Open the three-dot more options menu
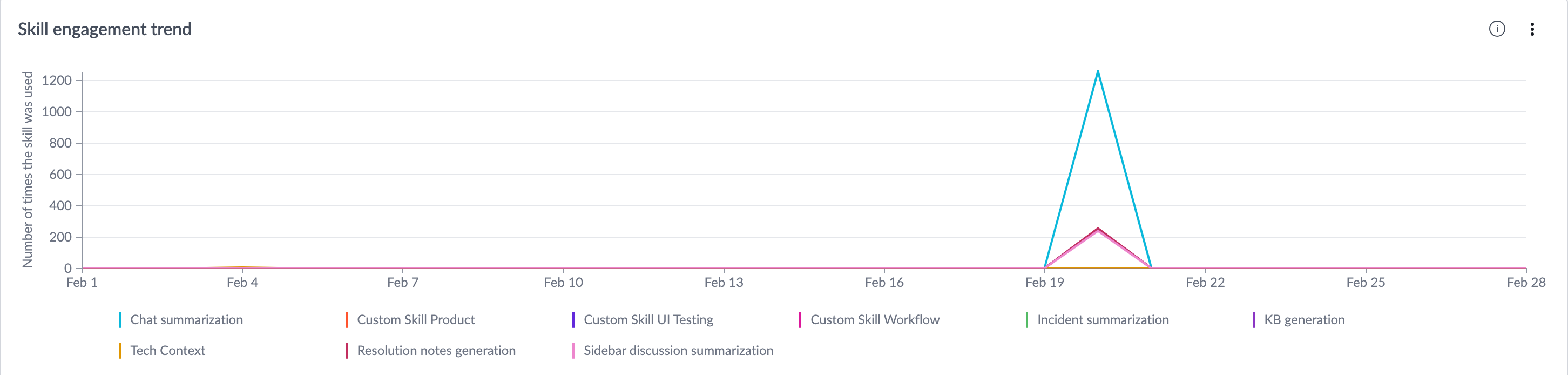This screenshot has height=375, width=1568. (x=1532, y=29)
